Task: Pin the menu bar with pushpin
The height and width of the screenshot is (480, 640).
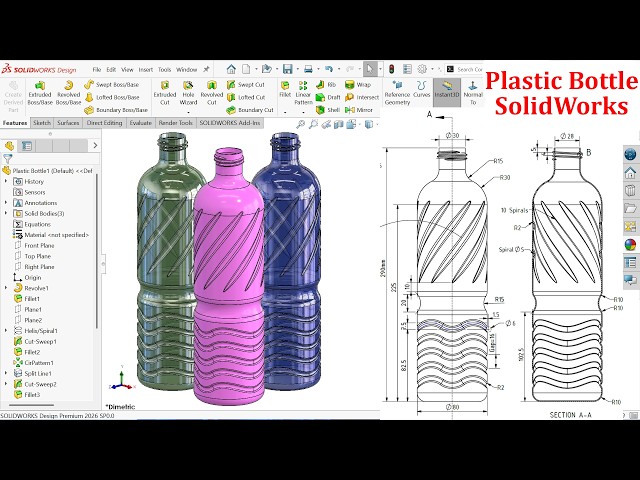Action: (207, 69)
